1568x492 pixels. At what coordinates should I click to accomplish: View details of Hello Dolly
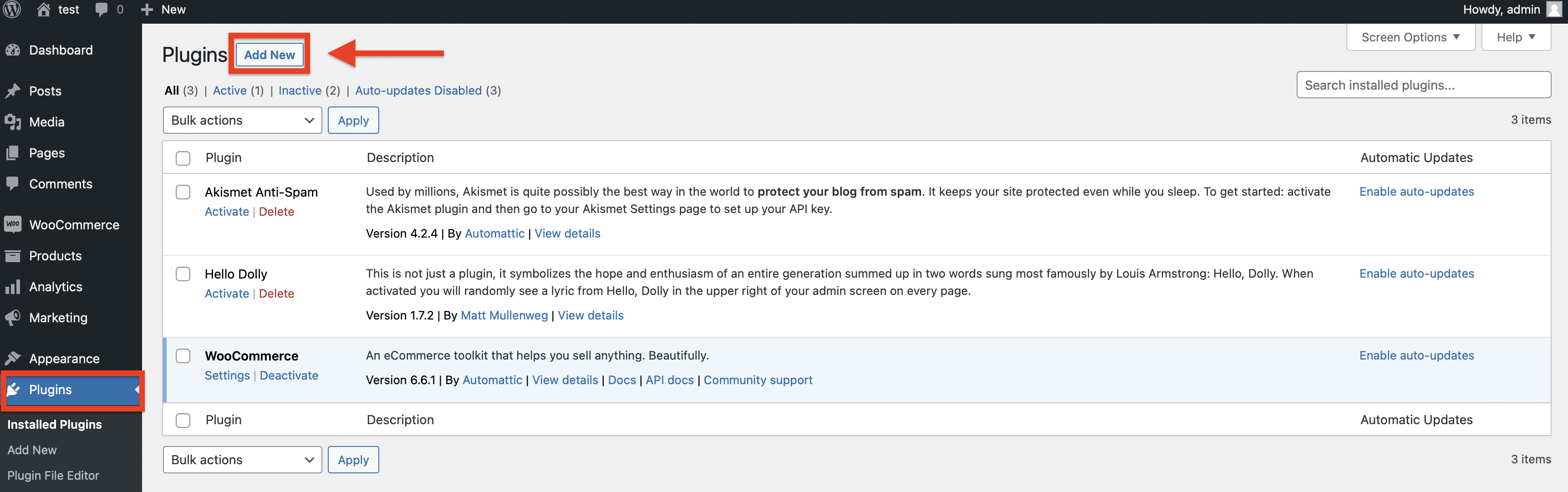click(591, 315)
